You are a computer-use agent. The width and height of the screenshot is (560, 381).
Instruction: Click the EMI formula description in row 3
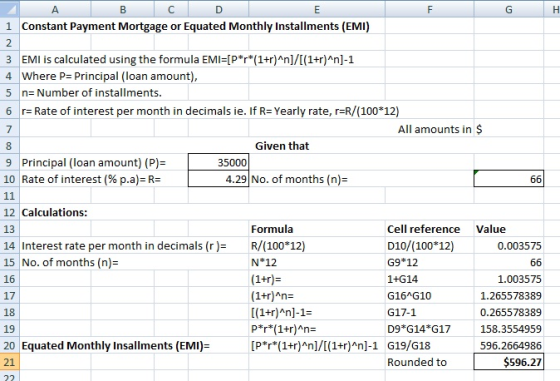click(188, 59)
